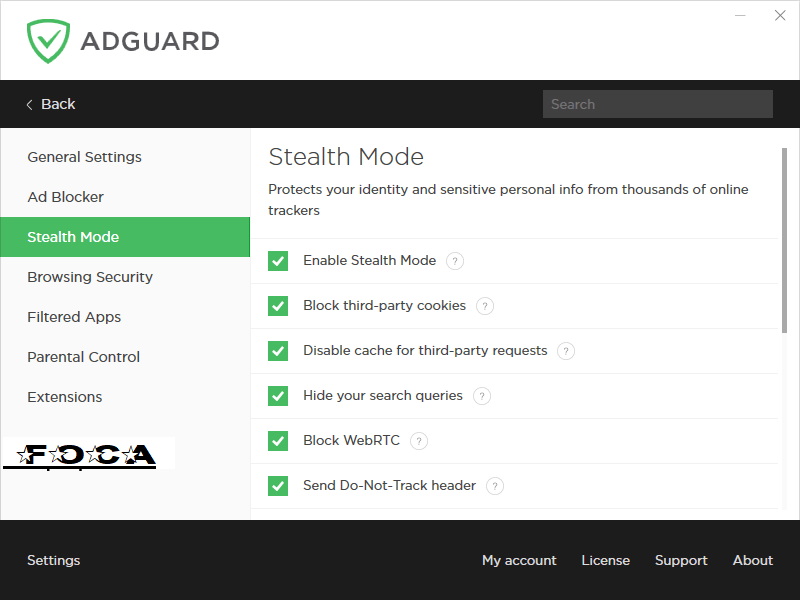The width and height of the screenshot is (800, 600).
Task: Toggle the Block WebRTC checkbox
Action: coord(278,441)
